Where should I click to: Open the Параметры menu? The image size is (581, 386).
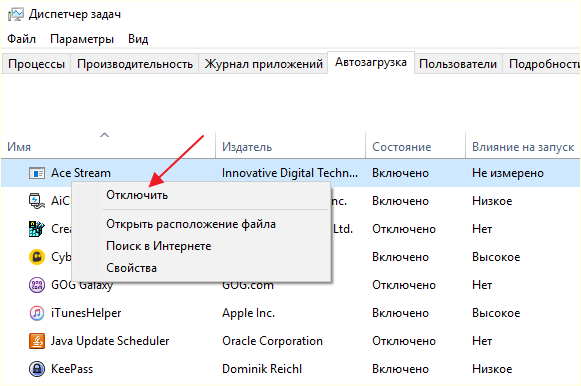82,39
